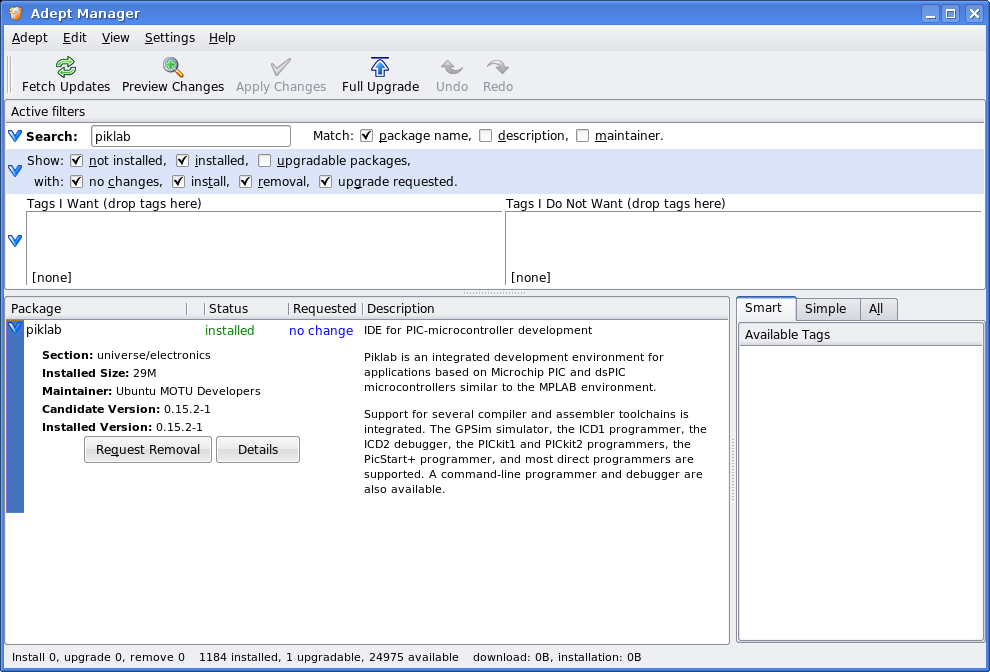Start Full Upgrade from the toolbar
The height and width of the screenshot is (672, 990).
click(x=380, y=68)
